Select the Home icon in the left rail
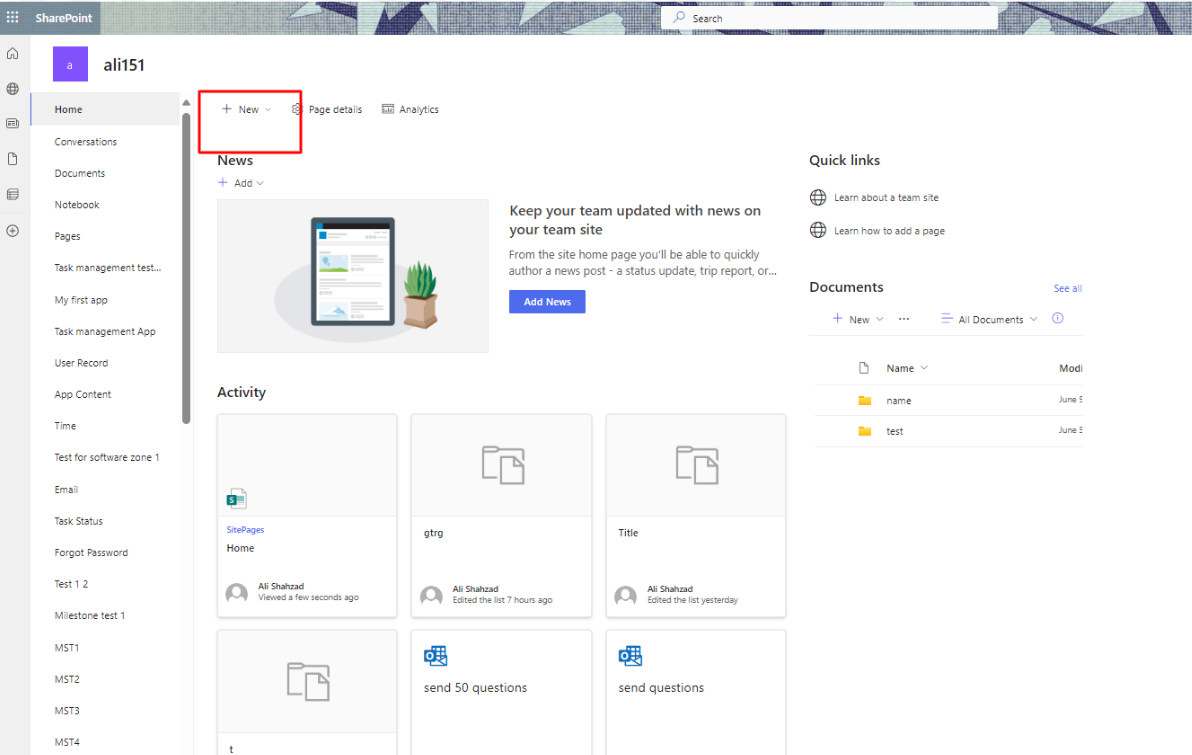The height and width of the screenshot is (755, 1192). pos(12,53)
